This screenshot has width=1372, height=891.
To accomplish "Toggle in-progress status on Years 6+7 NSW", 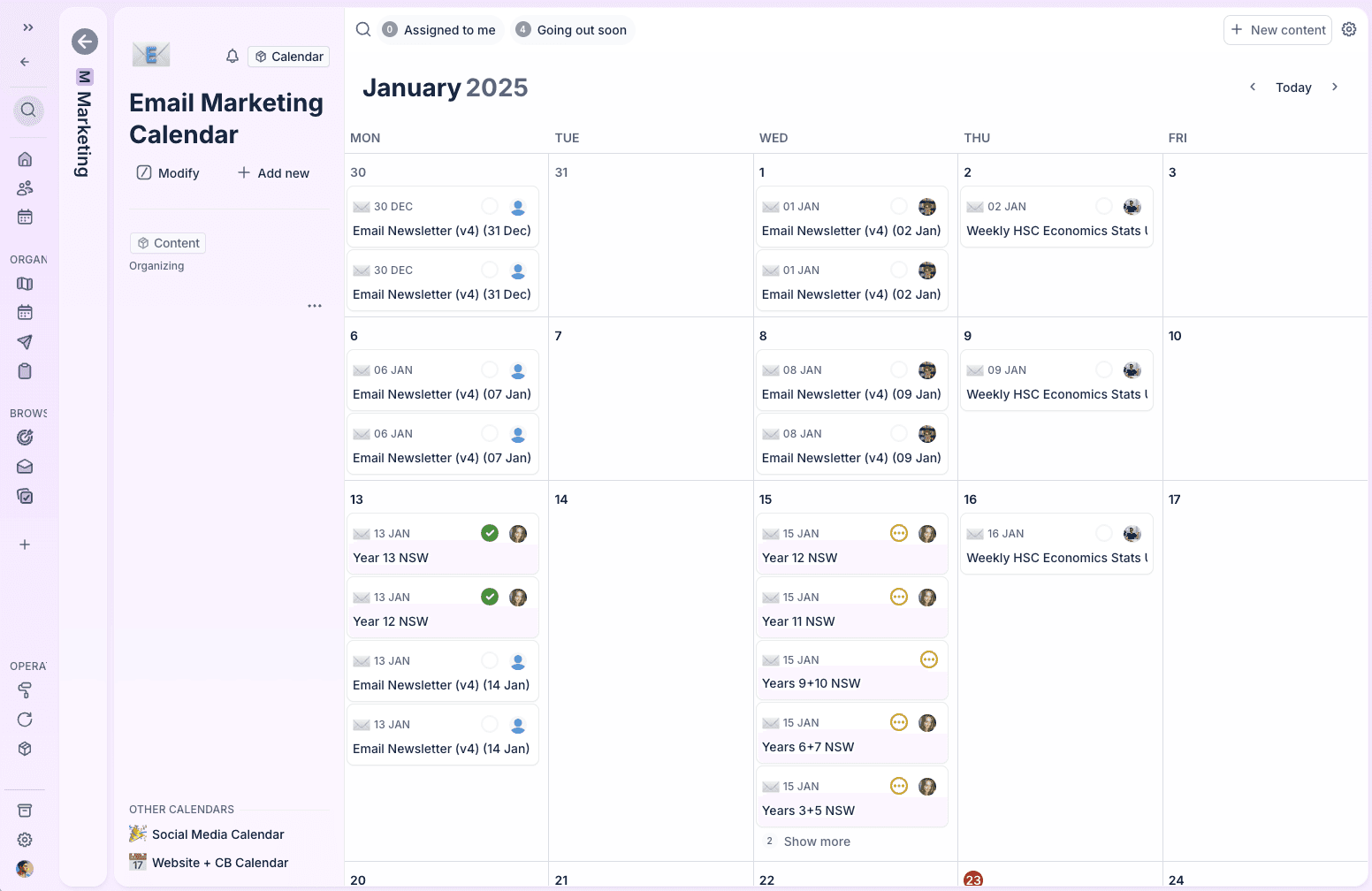I will pyautogui.click(x=899, y=722).
